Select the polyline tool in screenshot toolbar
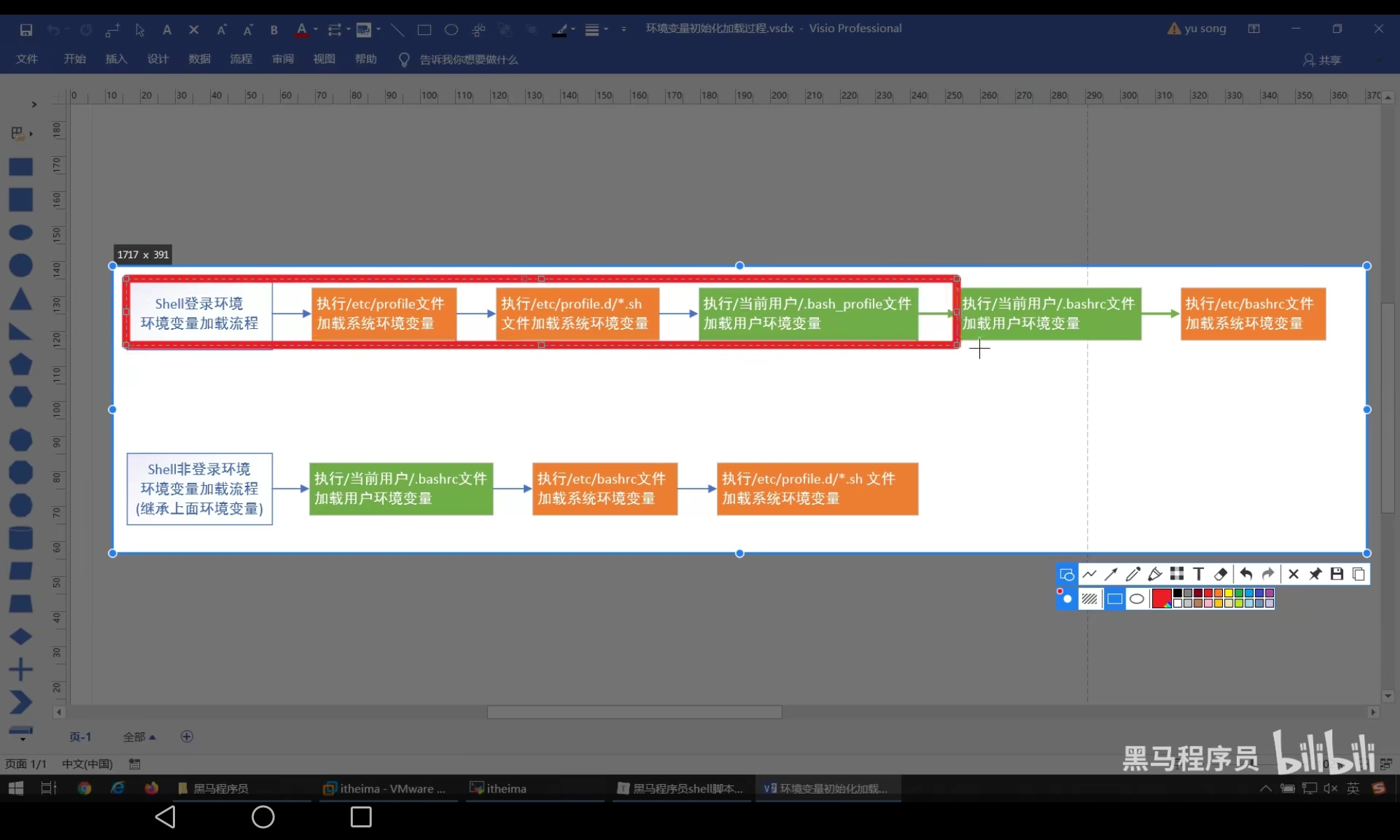Screen dimensions: 1400x840 pos(1089,574)
